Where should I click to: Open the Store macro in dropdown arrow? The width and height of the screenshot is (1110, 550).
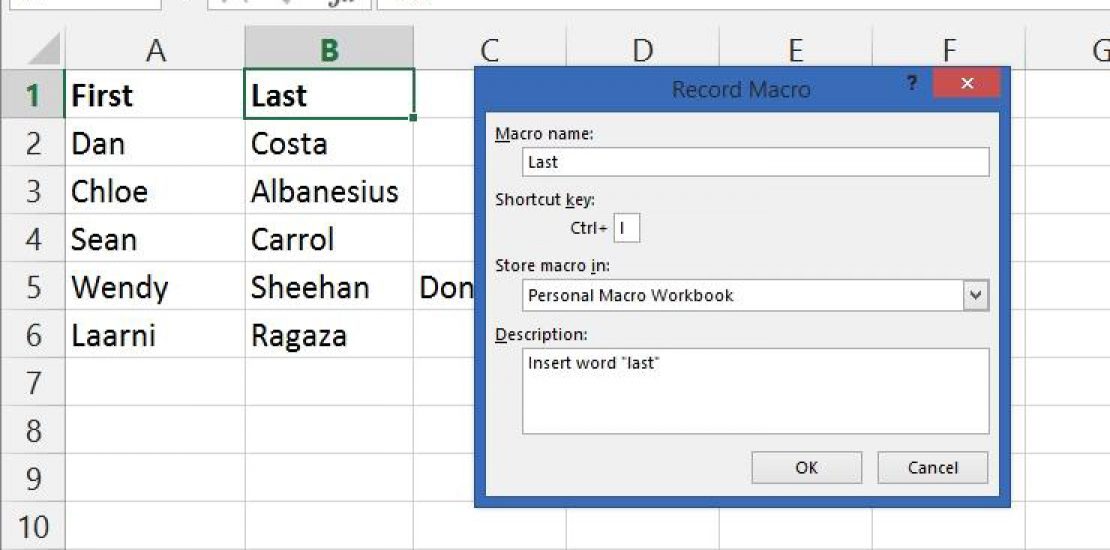(976, 296)
